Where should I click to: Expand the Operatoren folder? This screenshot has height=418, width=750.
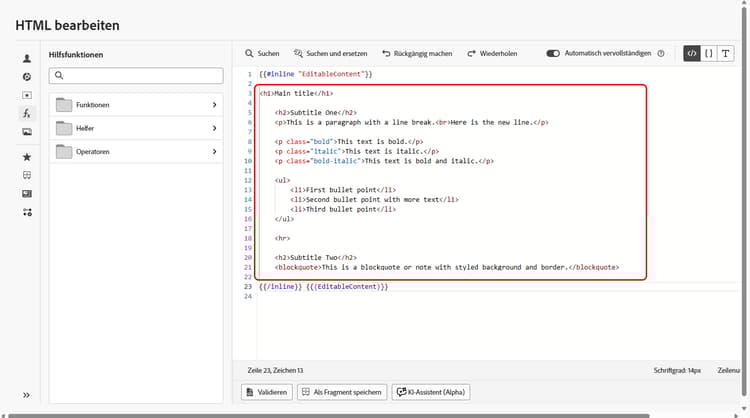tap(135, 152)
